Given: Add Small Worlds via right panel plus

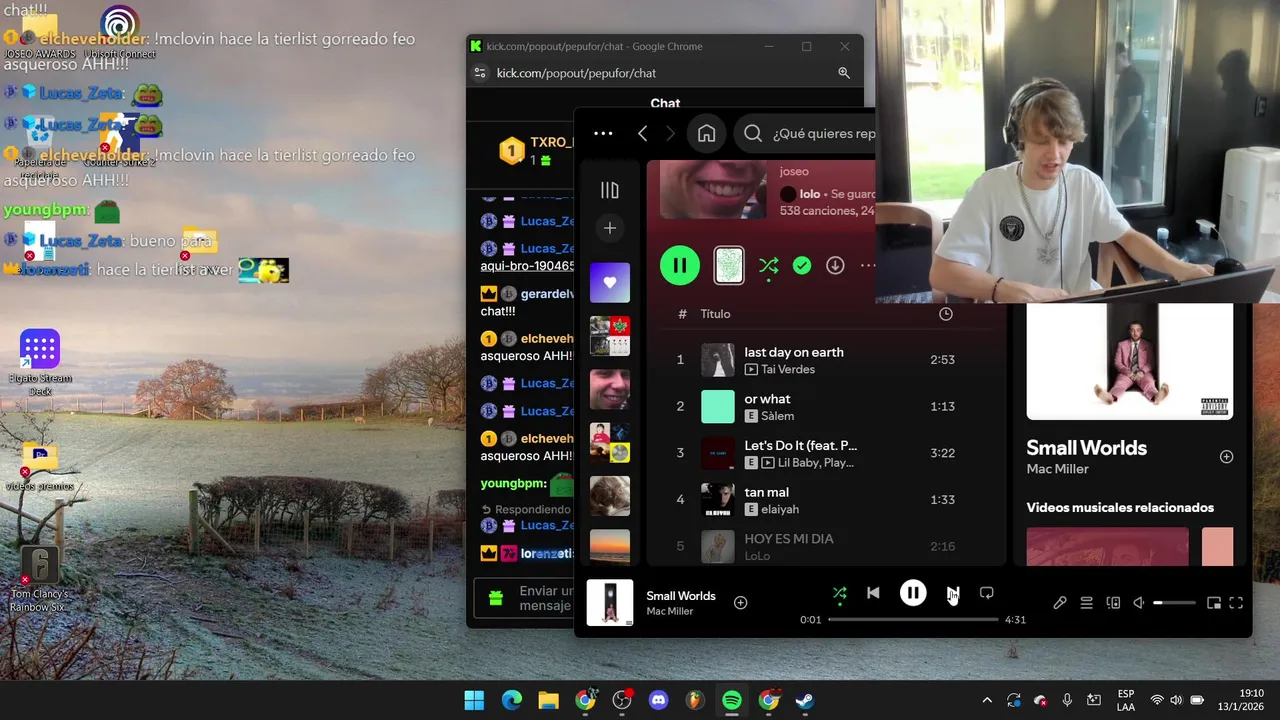Looking at the screenshot, I should (1226, 457).
